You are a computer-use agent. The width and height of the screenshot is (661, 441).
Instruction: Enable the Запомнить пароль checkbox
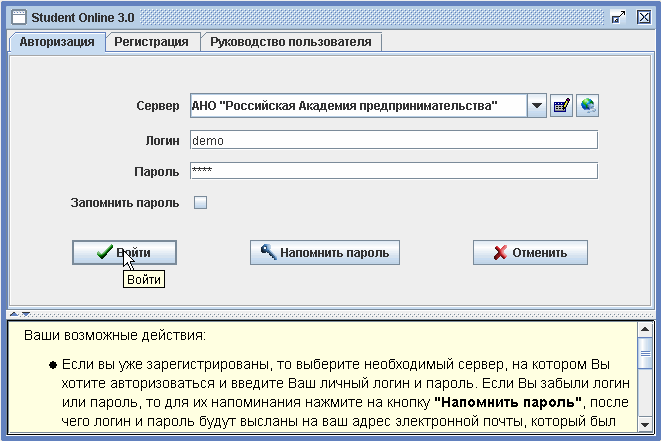(200, 203)
